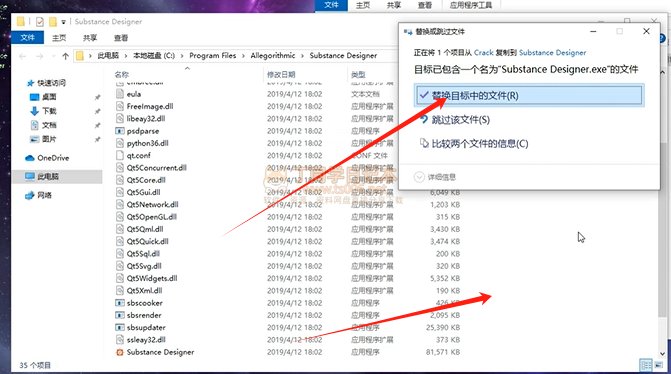The image size is (671, 374).
Task: Open the quick access toolbar dropdown arrow
Action: click(63, 21)
